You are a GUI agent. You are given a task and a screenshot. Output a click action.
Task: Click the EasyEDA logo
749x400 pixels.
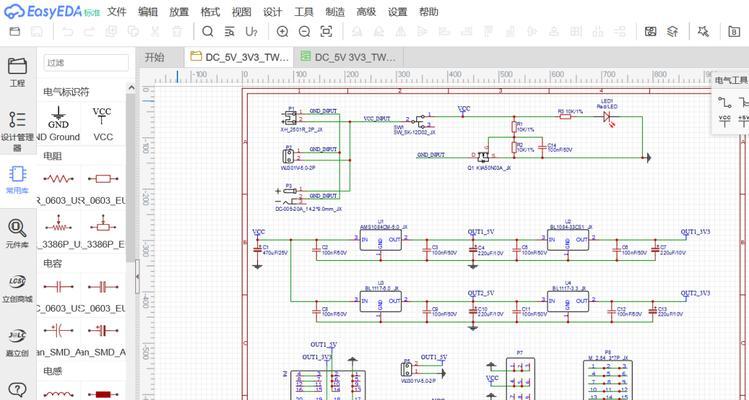coord(52,11)
